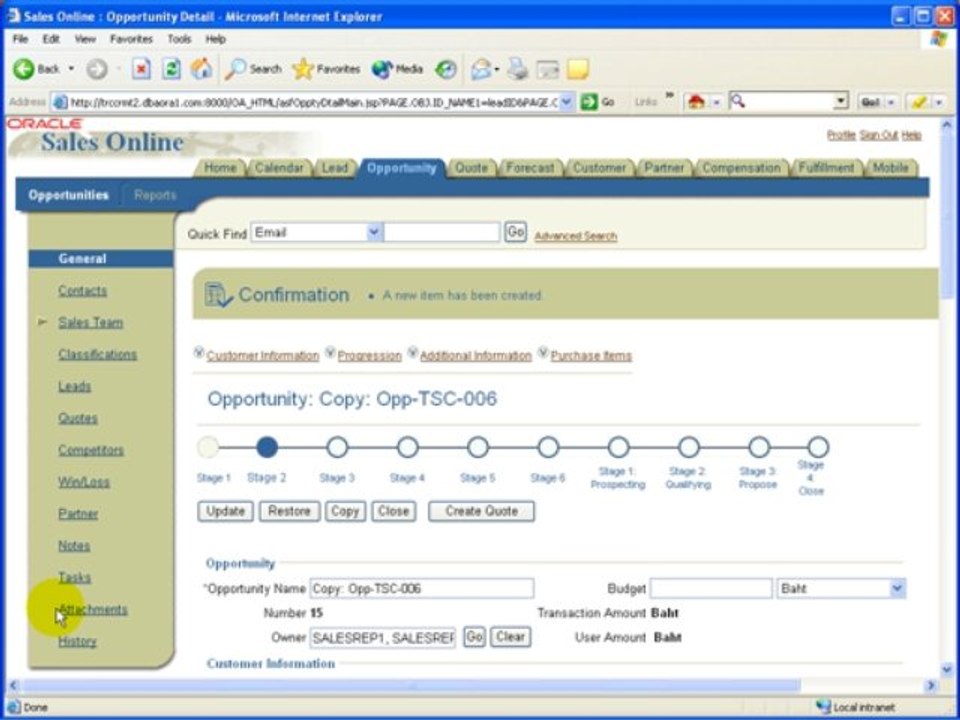
Task: Click the Sign Out link
Action: pyautogui.click(x=879, y=135)
